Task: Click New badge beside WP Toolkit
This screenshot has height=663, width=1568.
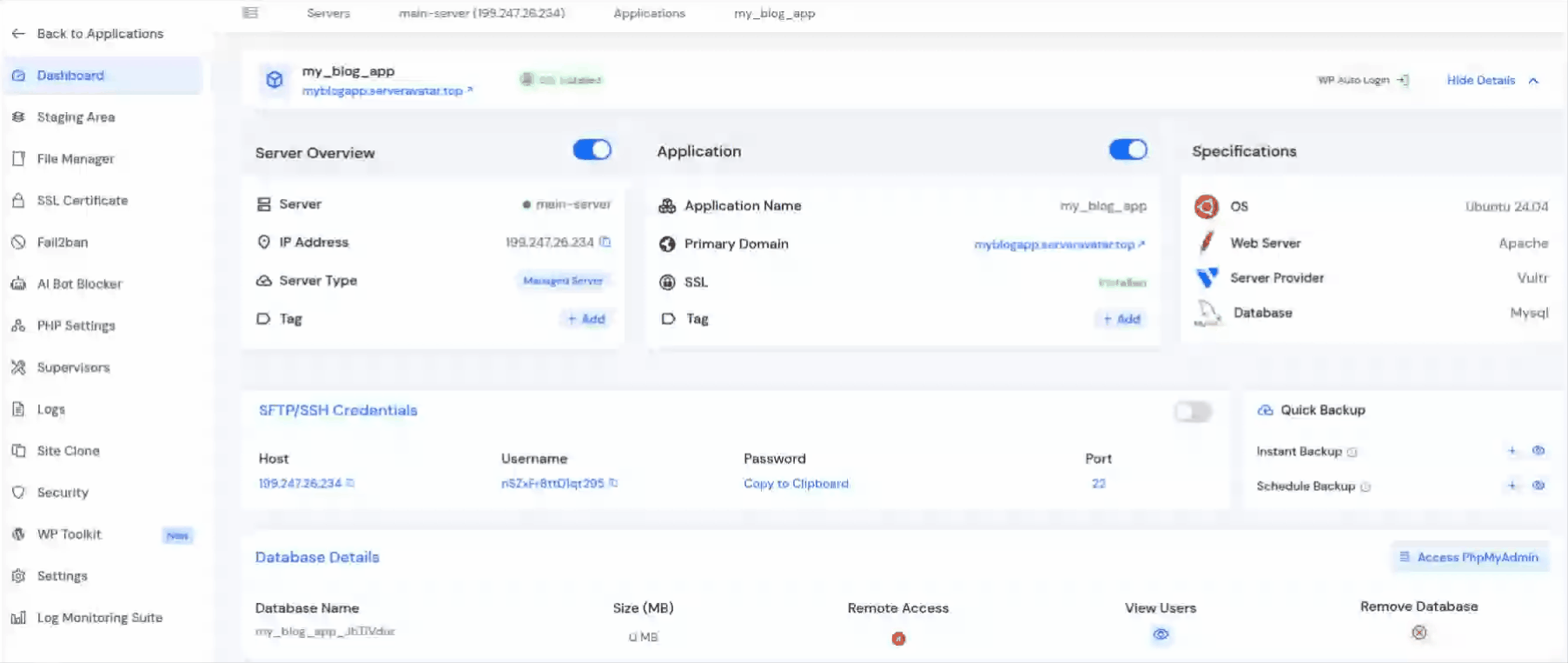Action: (177, 535)
